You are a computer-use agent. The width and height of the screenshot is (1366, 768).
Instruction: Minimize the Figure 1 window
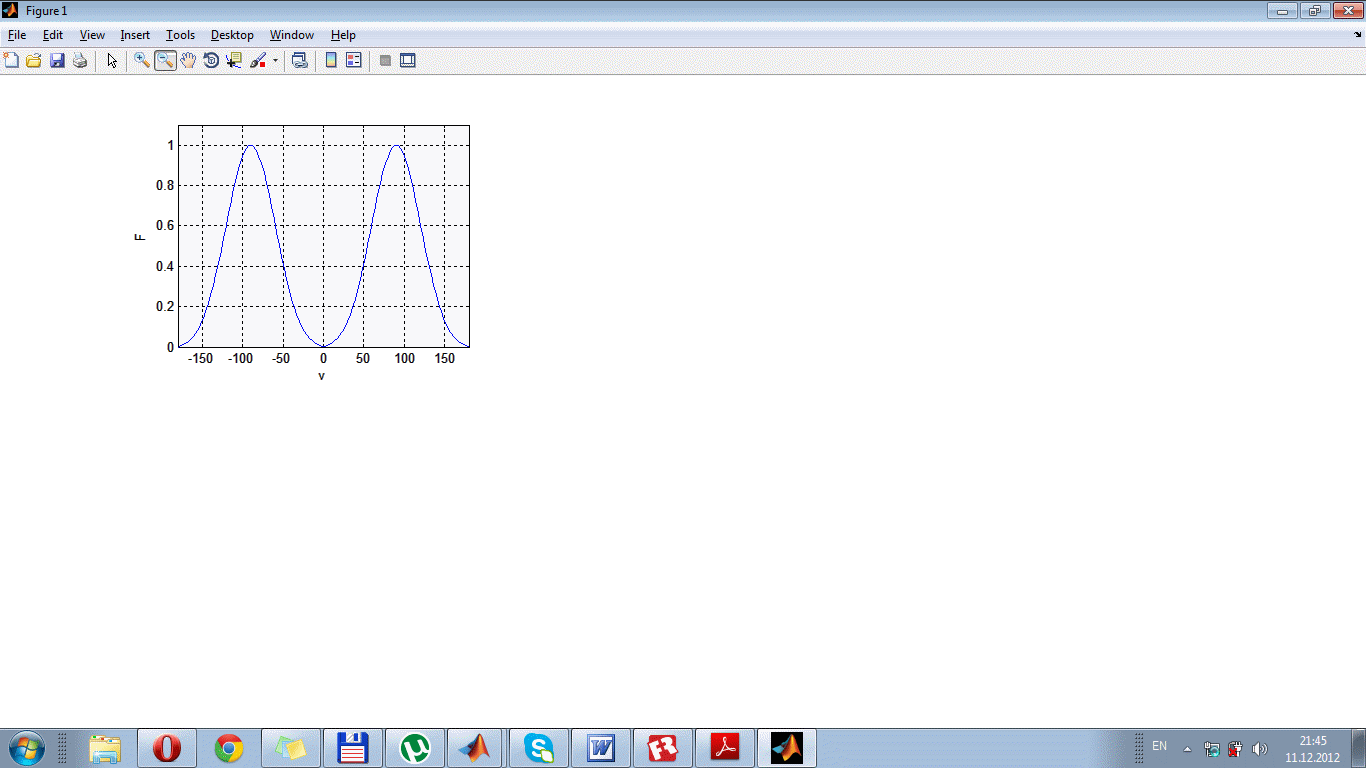pos(1283,10)
